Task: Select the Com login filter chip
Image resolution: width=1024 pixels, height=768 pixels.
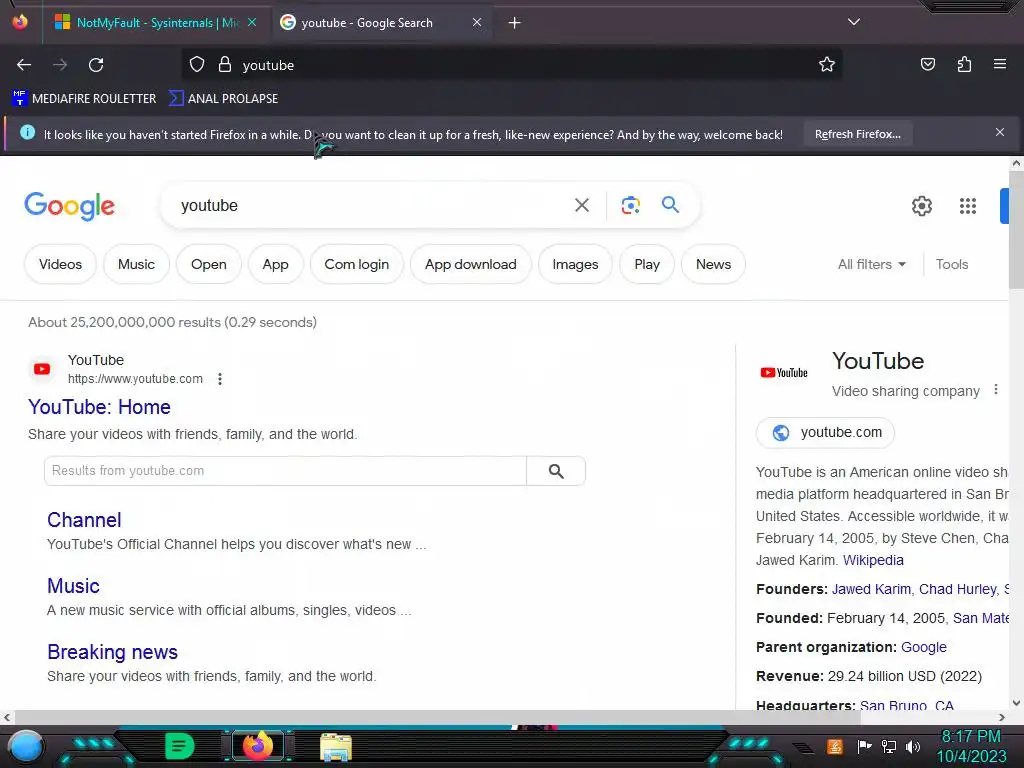Action: click(x=357, y=264)
